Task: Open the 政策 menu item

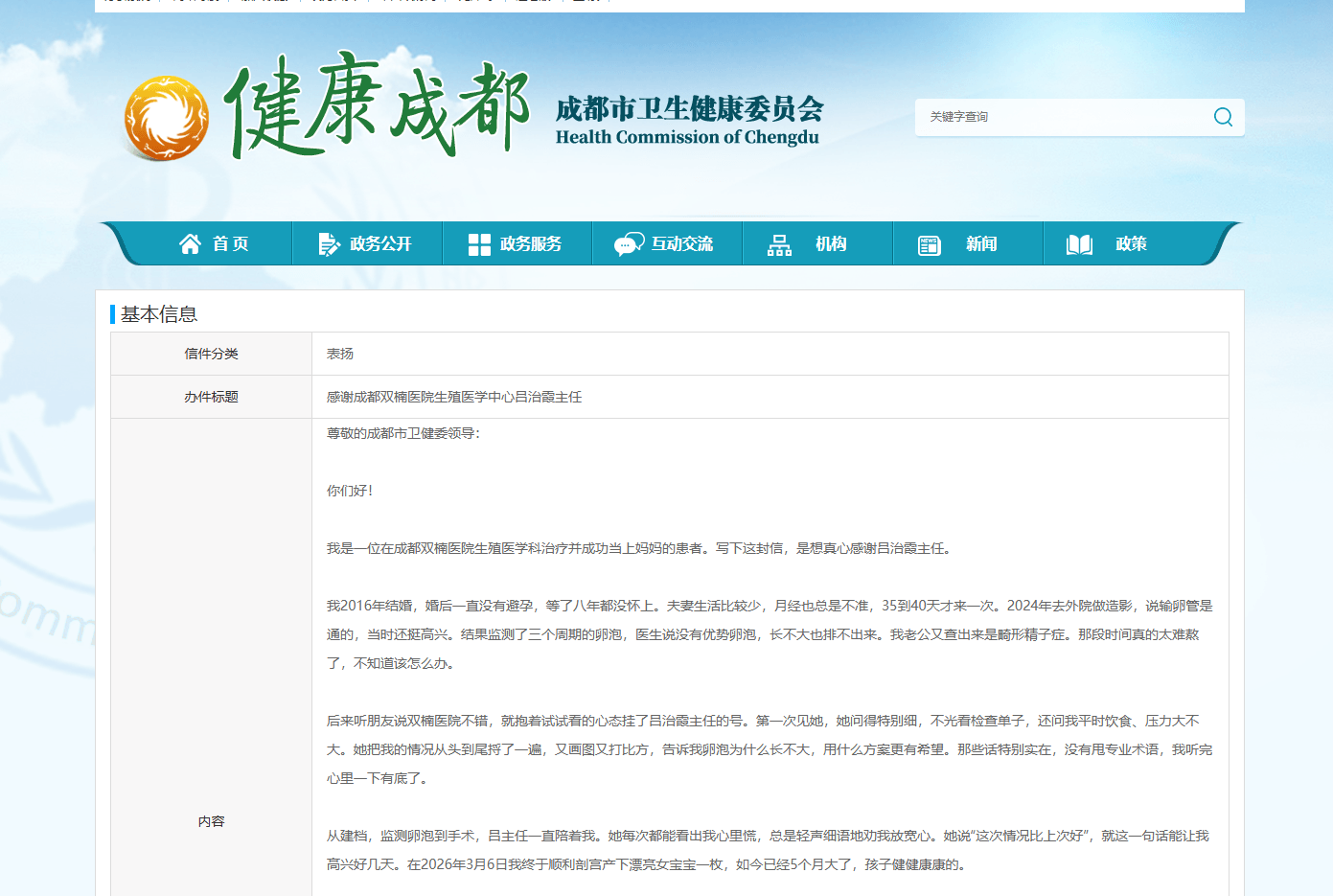Action: (1118, 244)
